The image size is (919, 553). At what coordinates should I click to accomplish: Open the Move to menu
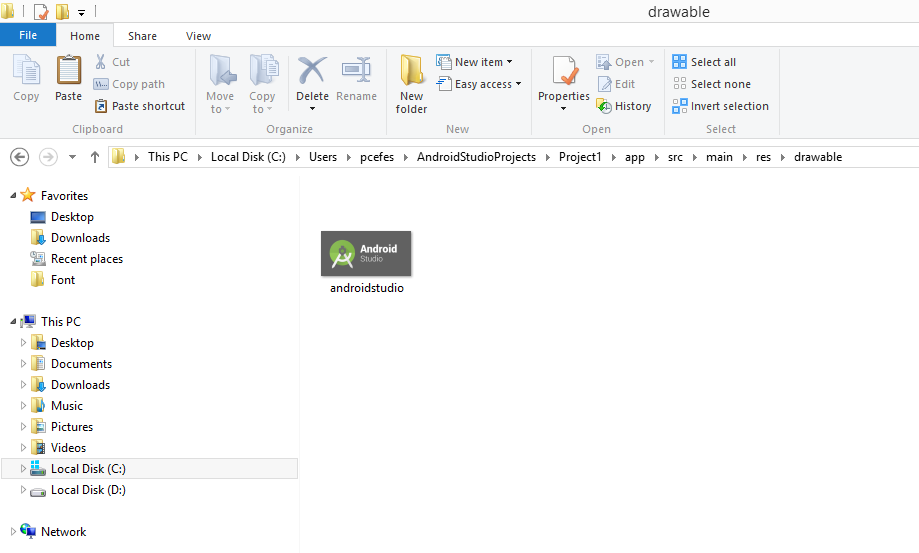pyautogui.click(x=220, y=85)
